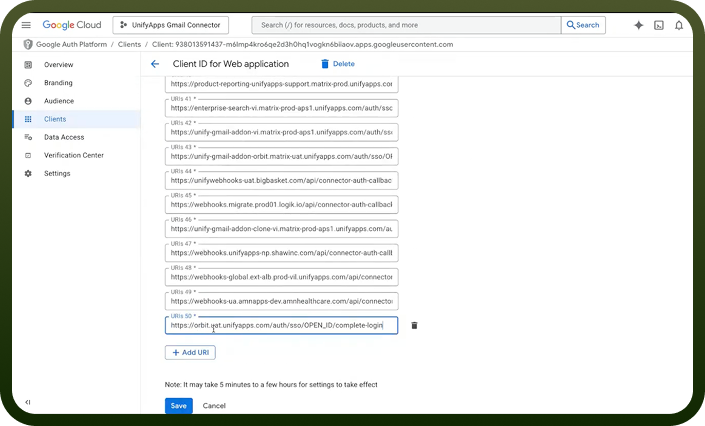
Task: Edit the URIs 47 shawinc field
Action: [x=281, y=253]
